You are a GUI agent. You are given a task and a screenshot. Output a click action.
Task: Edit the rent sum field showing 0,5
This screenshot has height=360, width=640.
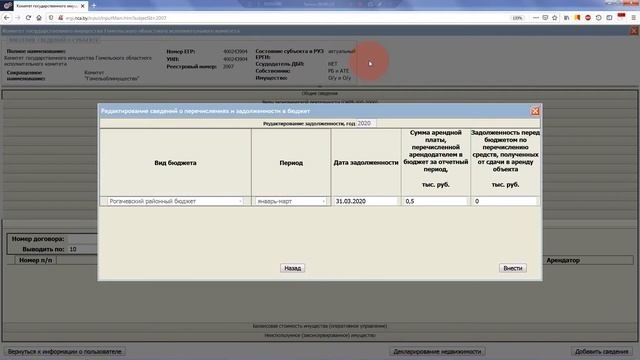point(436,201)
